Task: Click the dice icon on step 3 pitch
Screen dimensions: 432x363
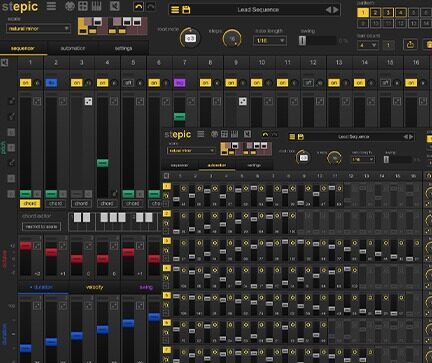Action: click(x=88, y=101)
